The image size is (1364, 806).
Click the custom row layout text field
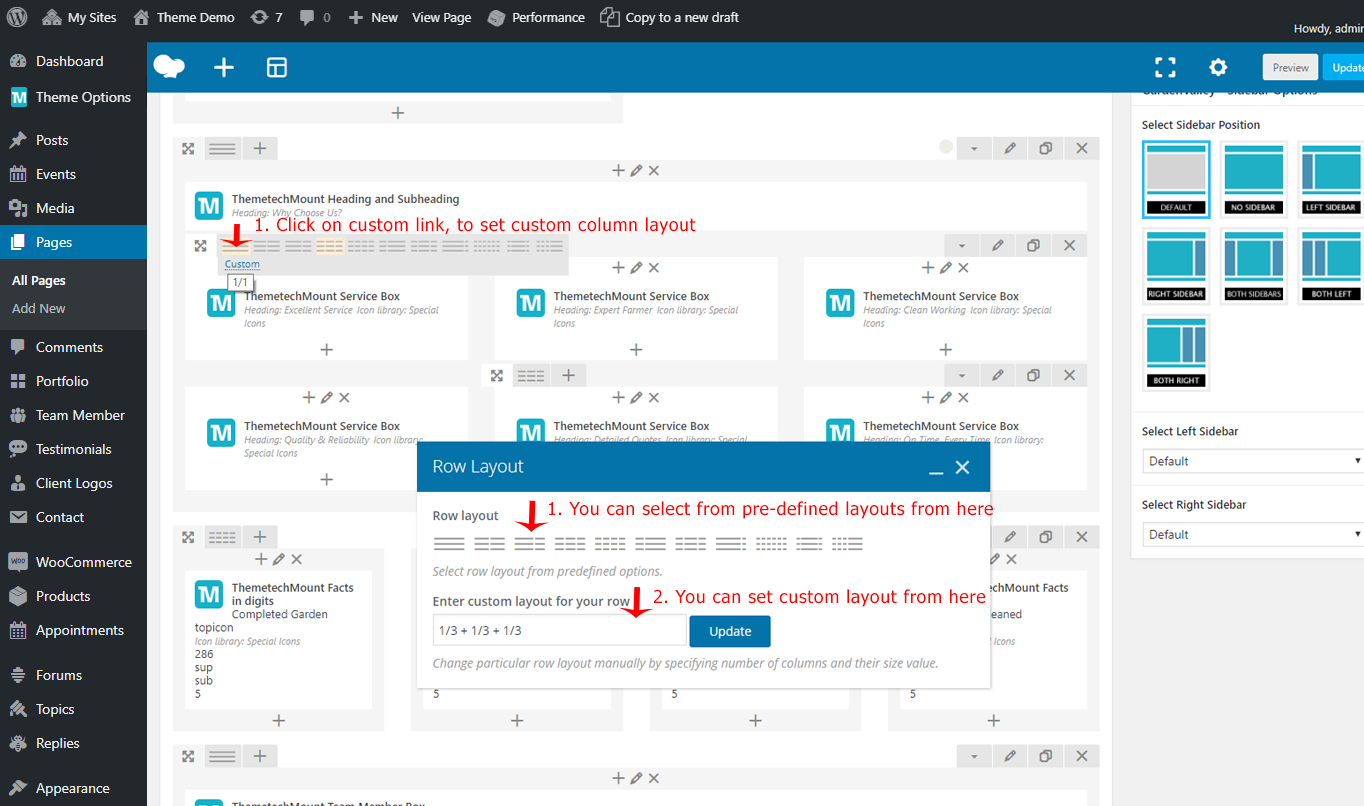559,631
